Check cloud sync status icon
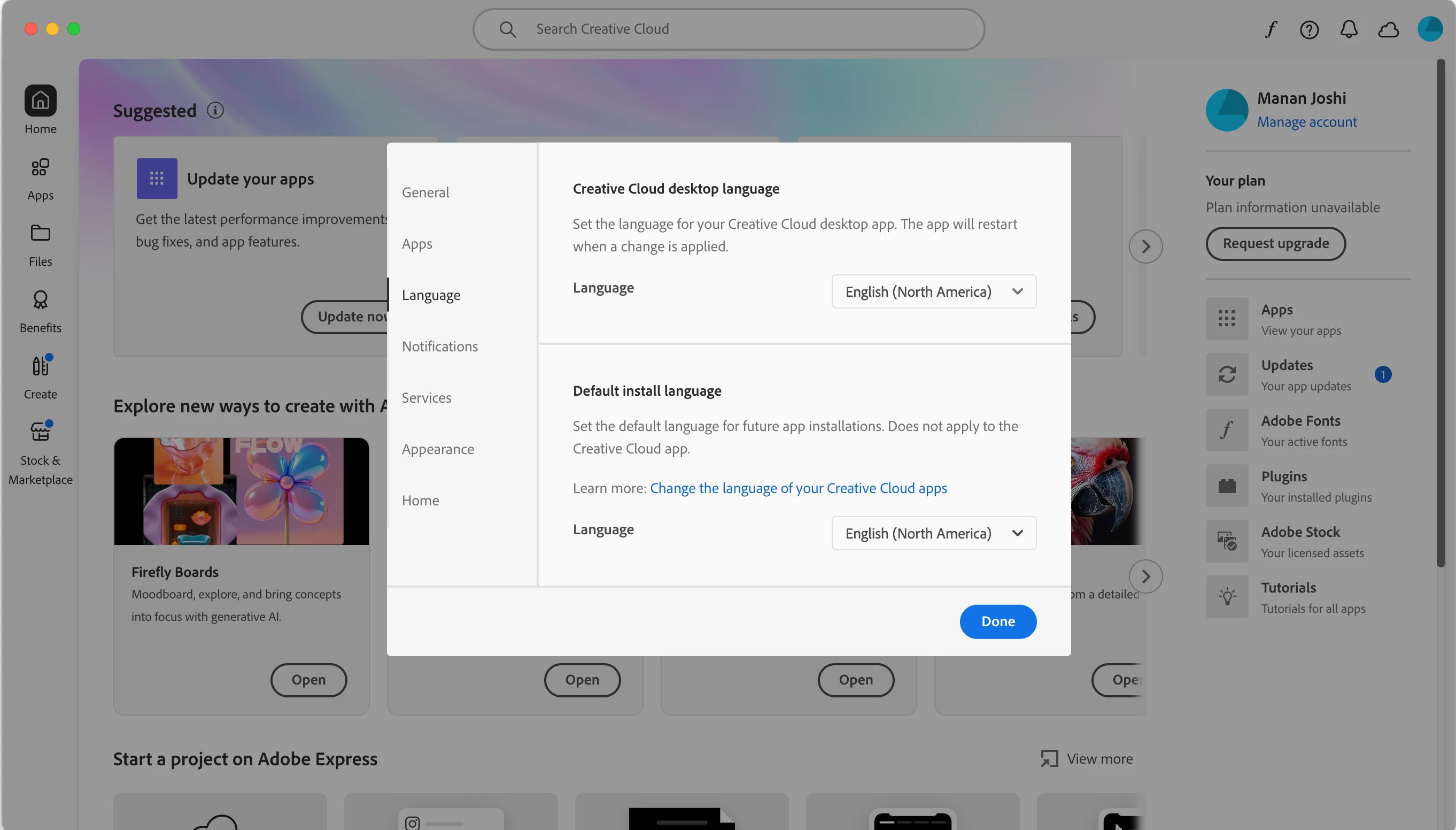Image resolution: width=1456 pixels, height=830 pixels. tap(1389, 29)
